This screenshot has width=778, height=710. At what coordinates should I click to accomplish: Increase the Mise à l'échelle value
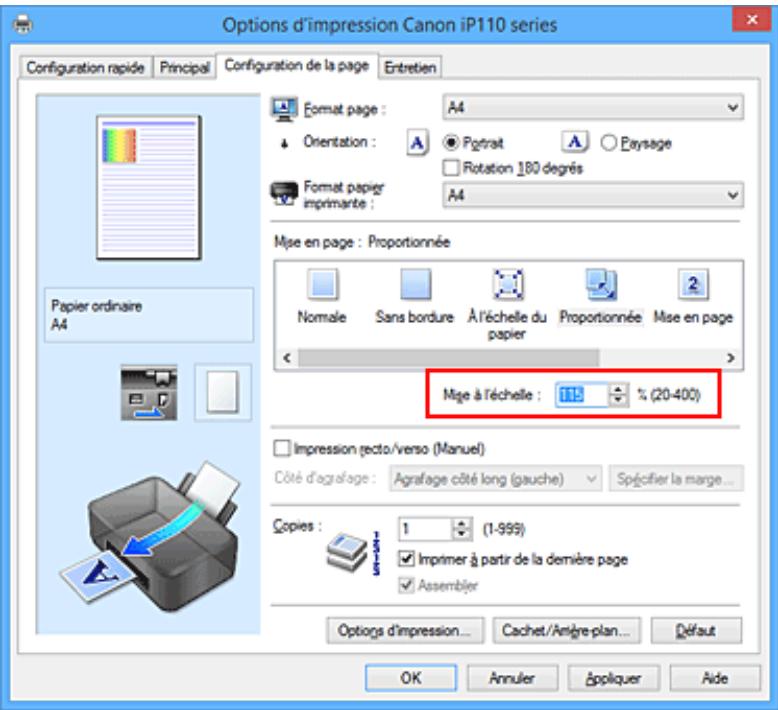tap(618, 389)
